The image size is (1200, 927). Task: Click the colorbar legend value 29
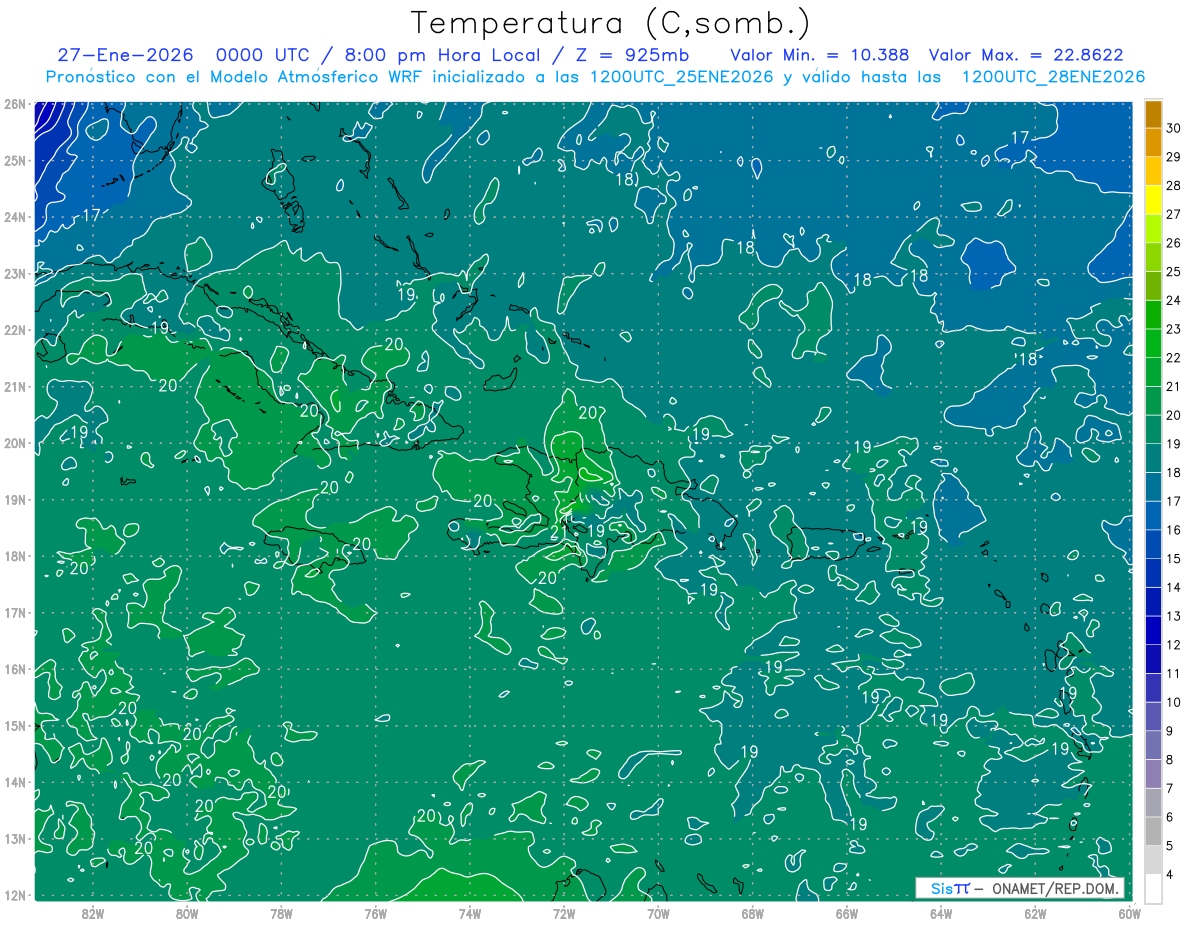(x=1174, y=157)
